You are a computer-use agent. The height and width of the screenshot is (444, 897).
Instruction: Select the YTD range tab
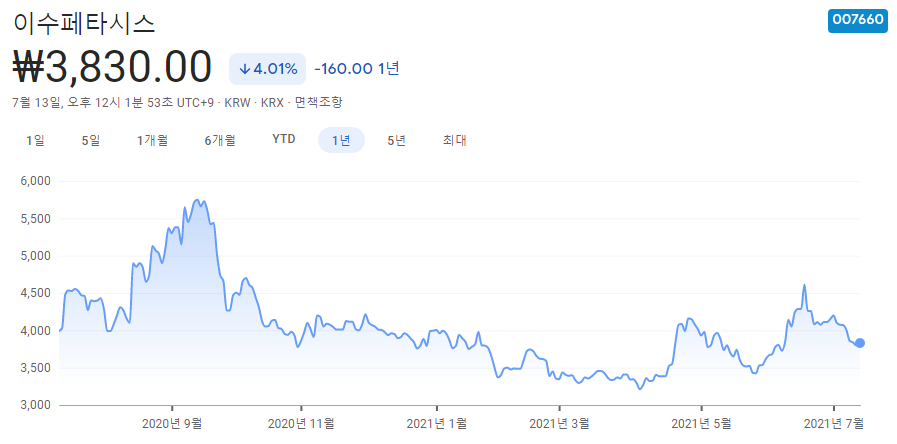coord(284,140)
